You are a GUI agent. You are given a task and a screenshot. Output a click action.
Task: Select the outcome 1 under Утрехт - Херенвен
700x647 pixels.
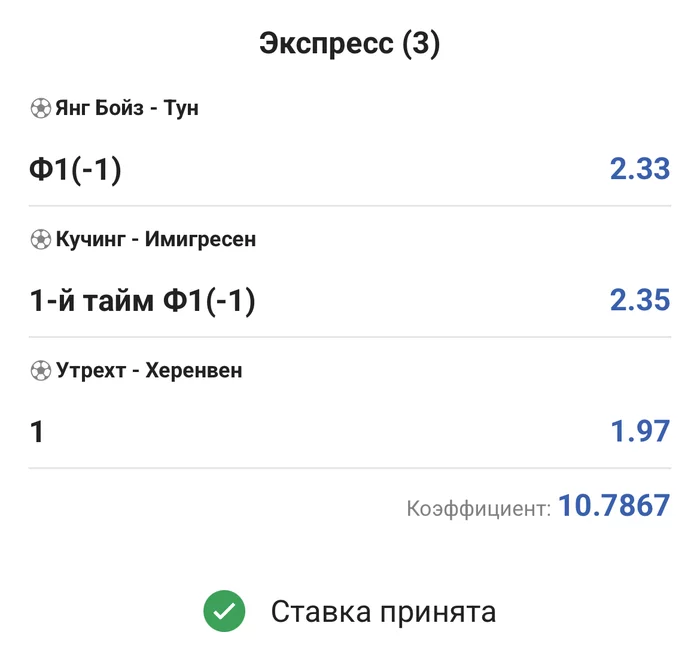pyautogui.click(x=37, y=432)
